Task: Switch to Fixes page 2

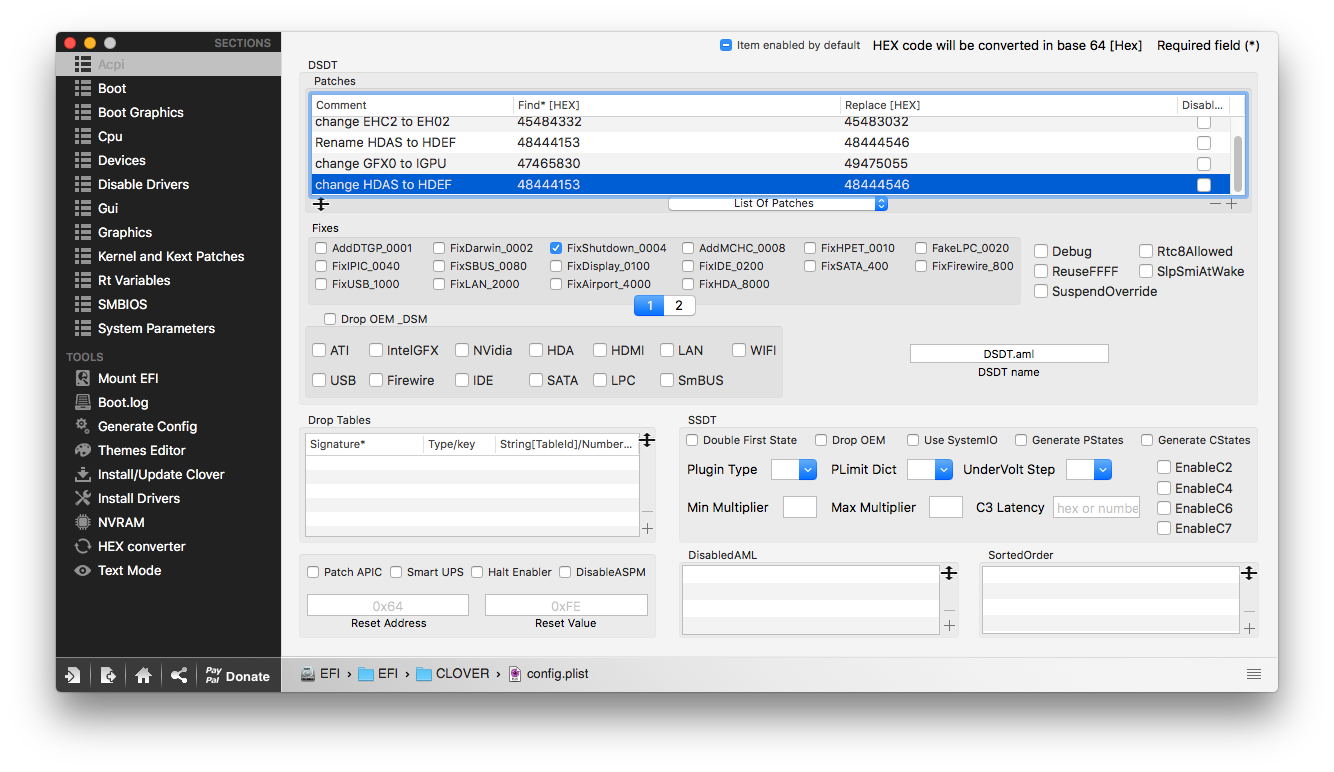Action: tap(679, 306)
